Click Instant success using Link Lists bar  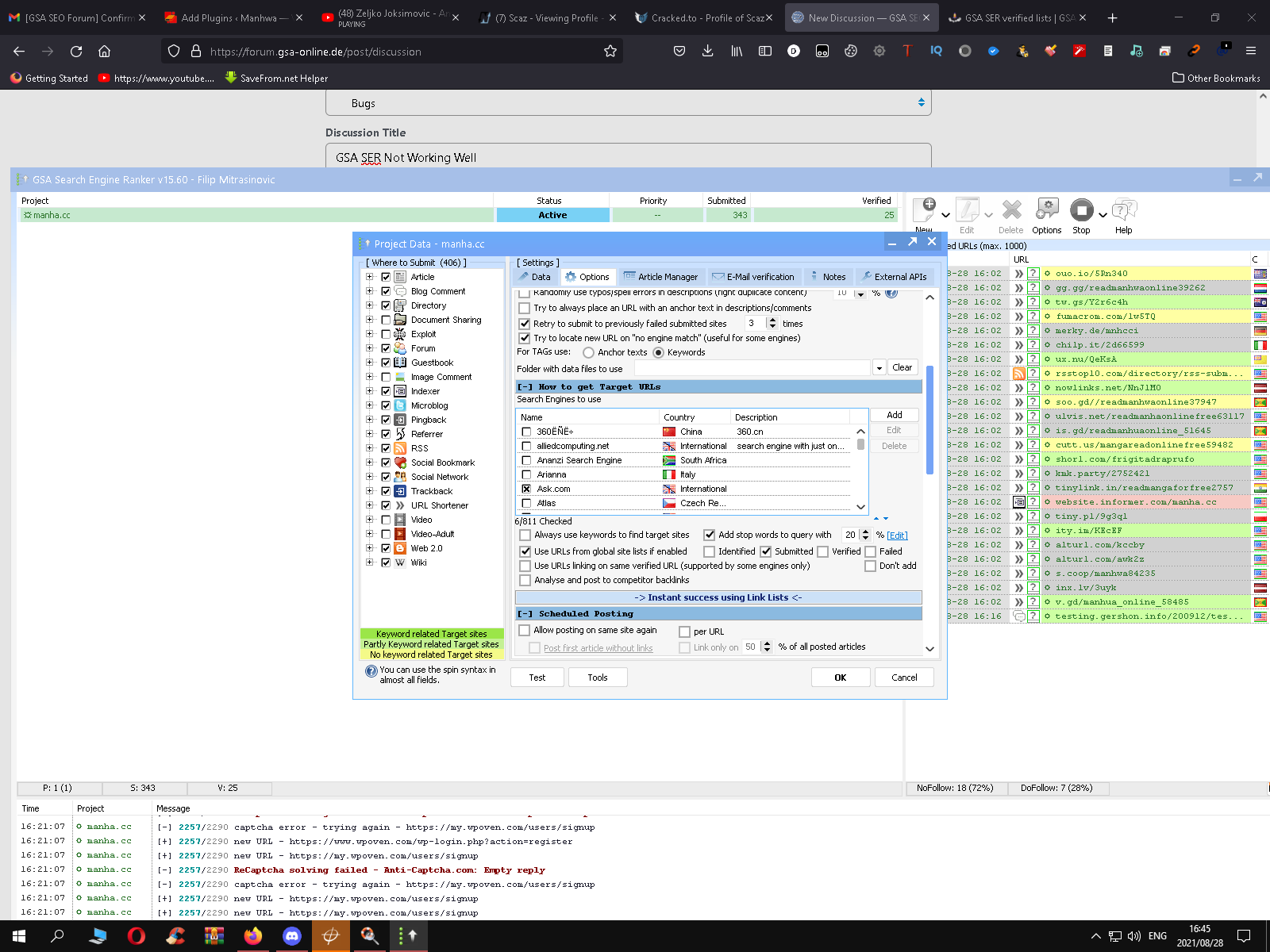[718, 597]
